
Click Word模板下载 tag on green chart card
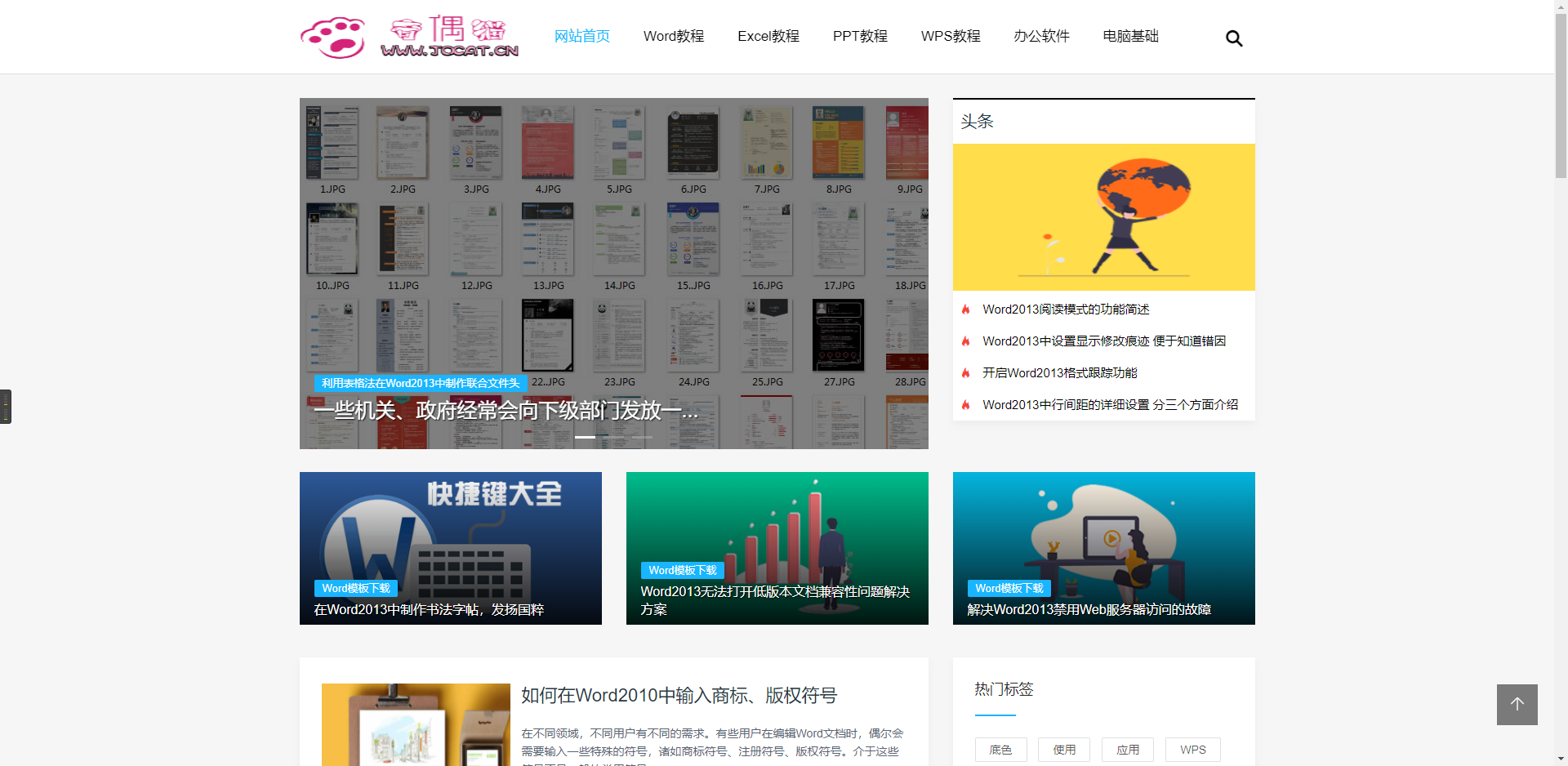tap(683, 570)
